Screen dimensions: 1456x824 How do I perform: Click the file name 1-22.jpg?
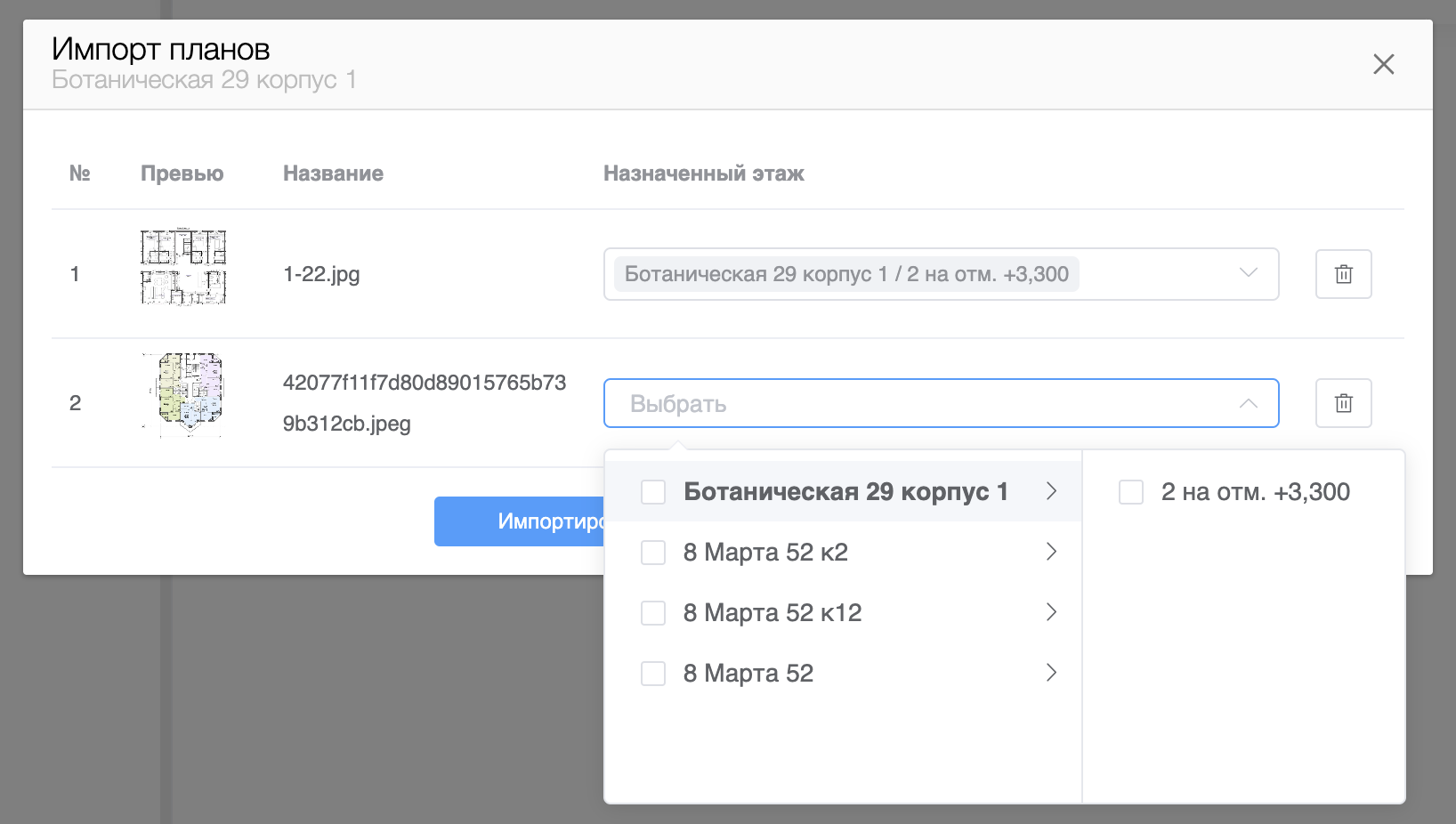pos(321,274)
